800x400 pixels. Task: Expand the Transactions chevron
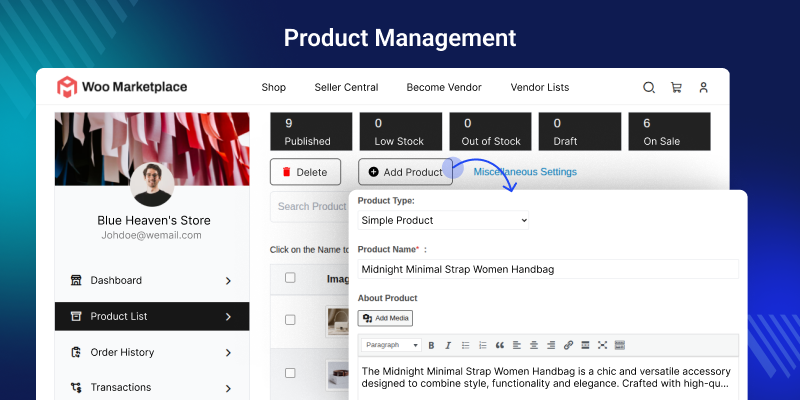(228, 388)
